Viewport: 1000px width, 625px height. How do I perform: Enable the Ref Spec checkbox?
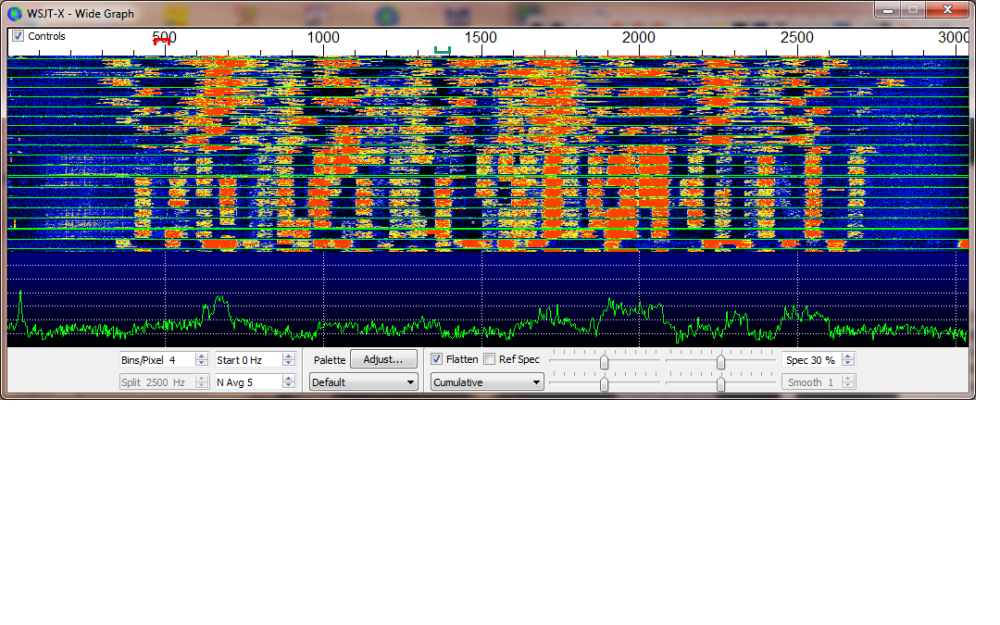pyautogui.click(x=490, y=359)
